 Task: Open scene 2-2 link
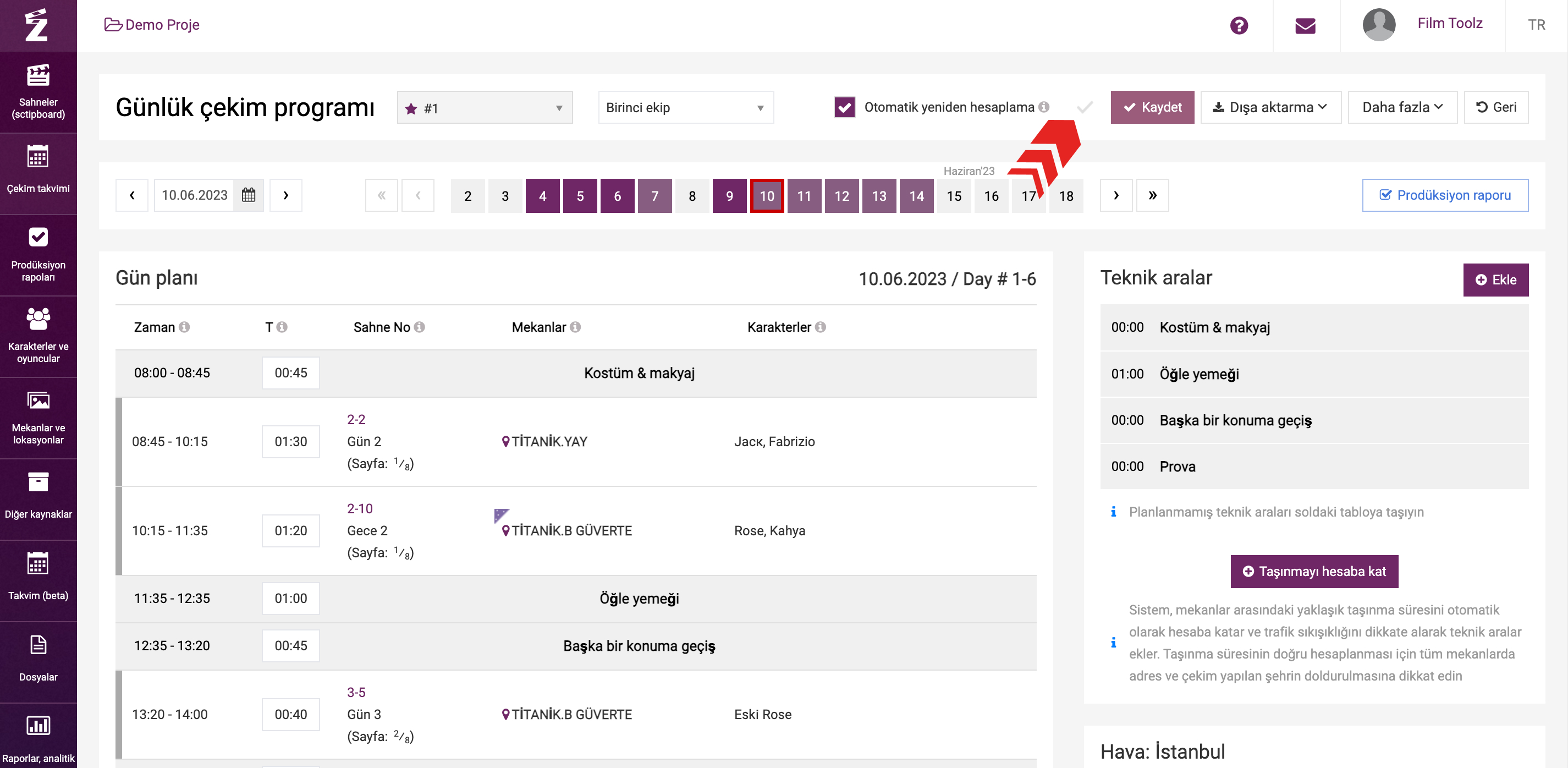tap(356, 420)
